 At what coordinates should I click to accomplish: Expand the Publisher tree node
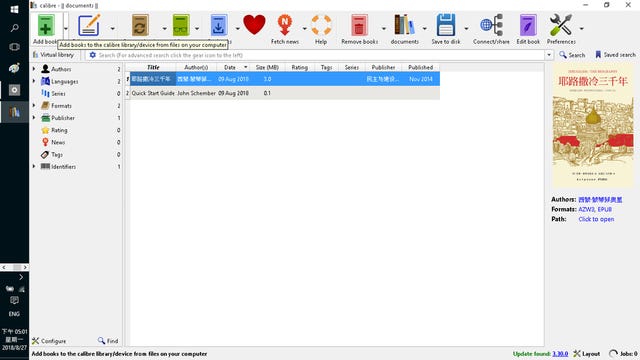[x=34, y=118]
